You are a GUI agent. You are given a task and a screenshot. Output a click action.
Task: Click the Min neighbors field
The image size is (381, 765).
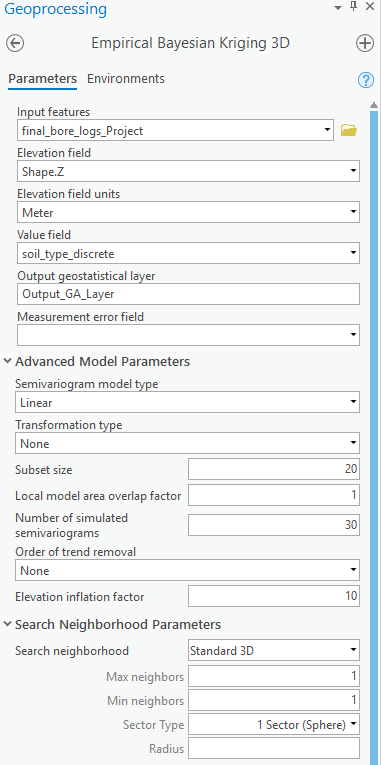click(x=274, y=701)
